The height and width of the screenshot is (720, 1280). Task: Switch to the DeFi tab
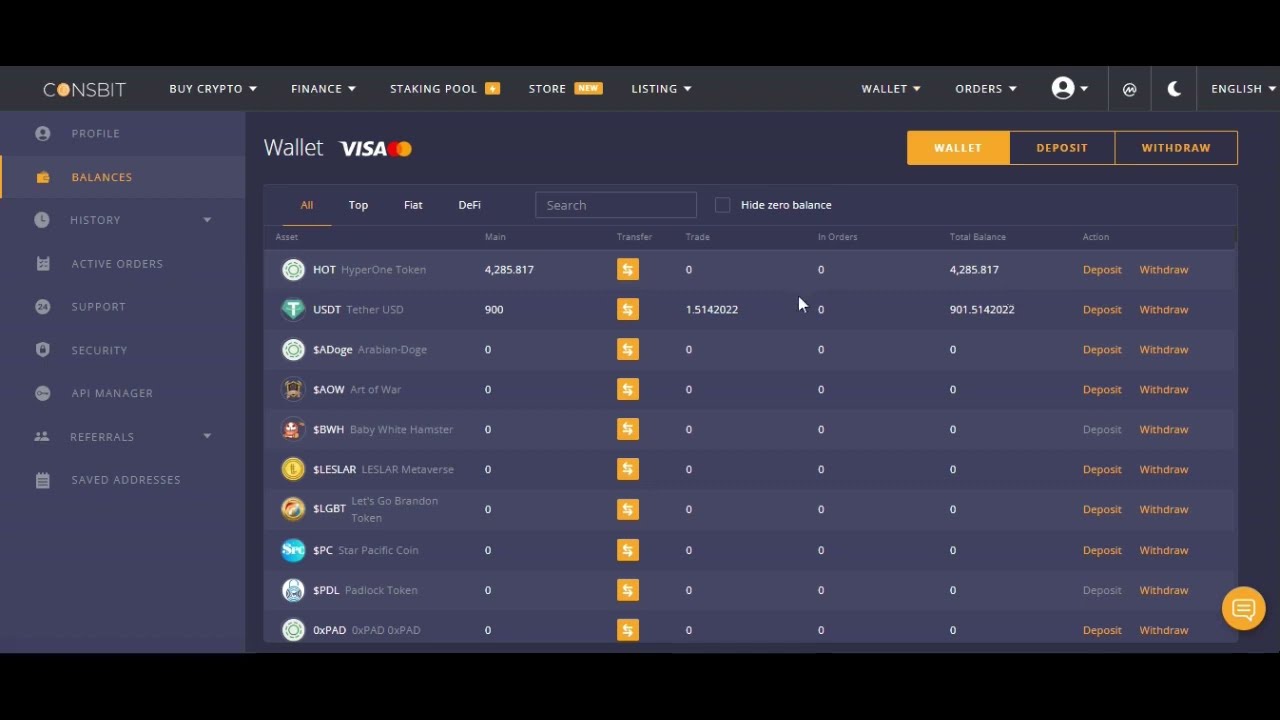pyautogui.click(x=470, y=205)
